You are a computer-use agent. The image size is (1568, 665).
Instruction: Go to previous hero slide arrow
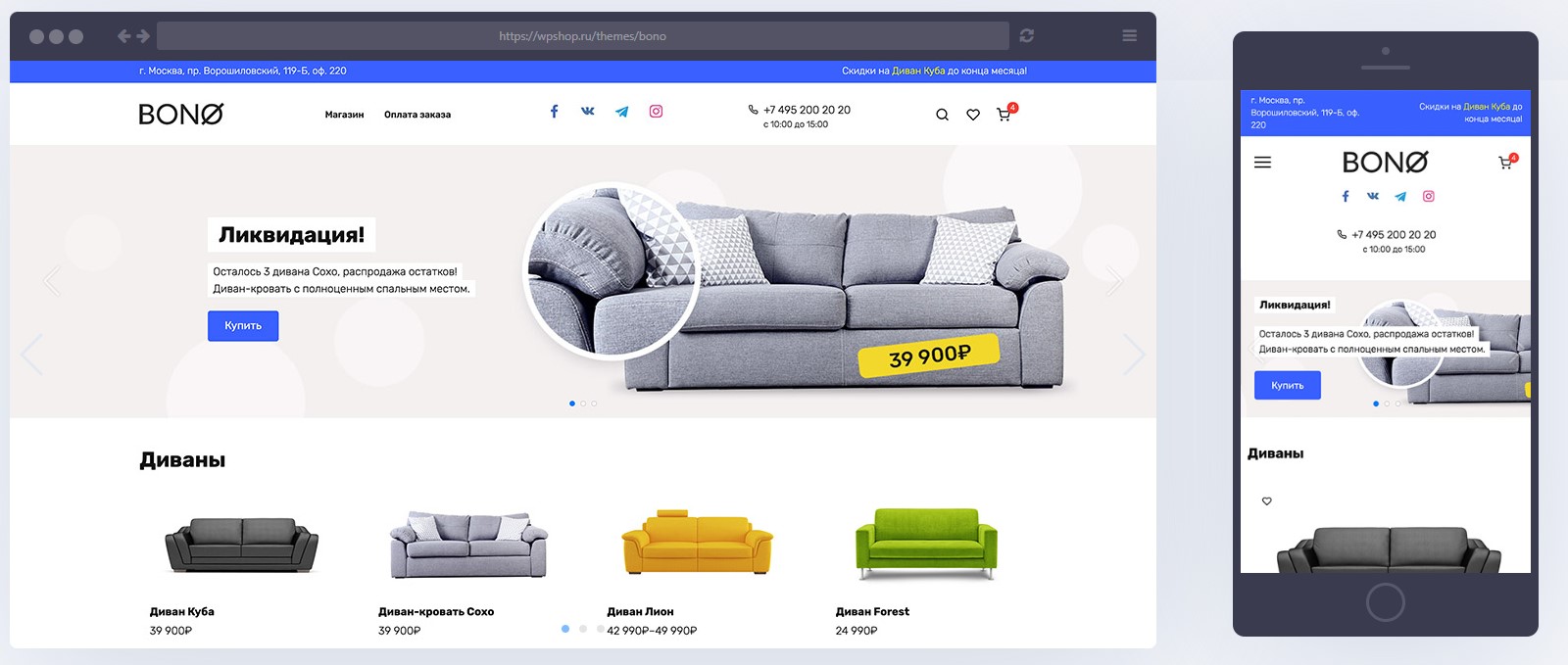31,355
